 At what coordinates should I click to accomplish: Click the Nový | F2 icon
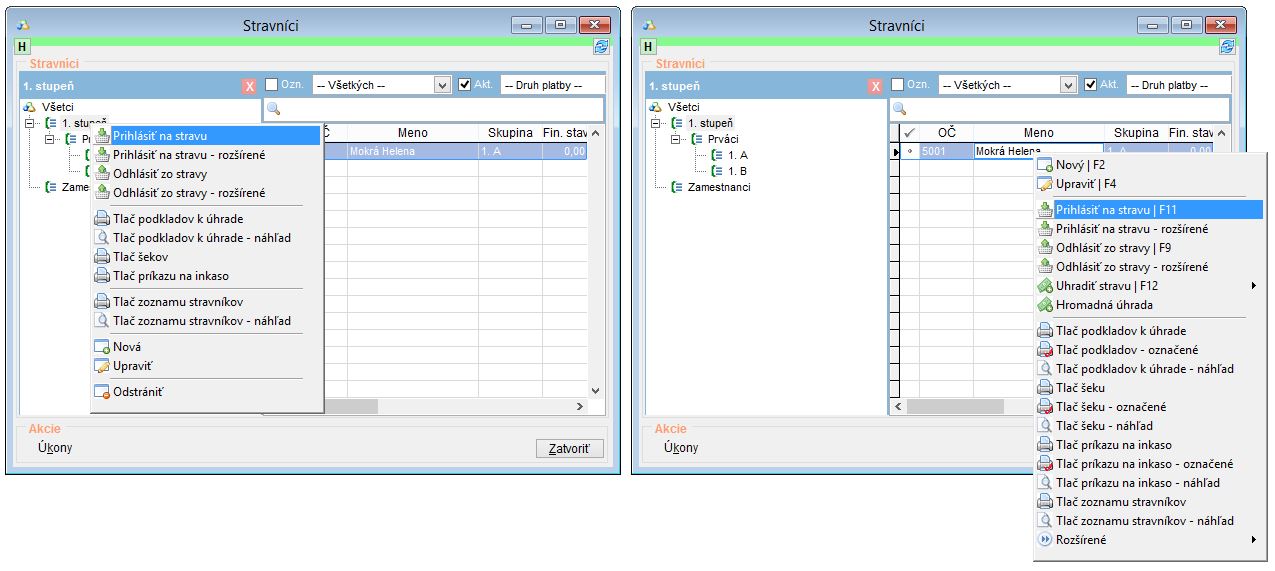click(x=1045, y=164)
